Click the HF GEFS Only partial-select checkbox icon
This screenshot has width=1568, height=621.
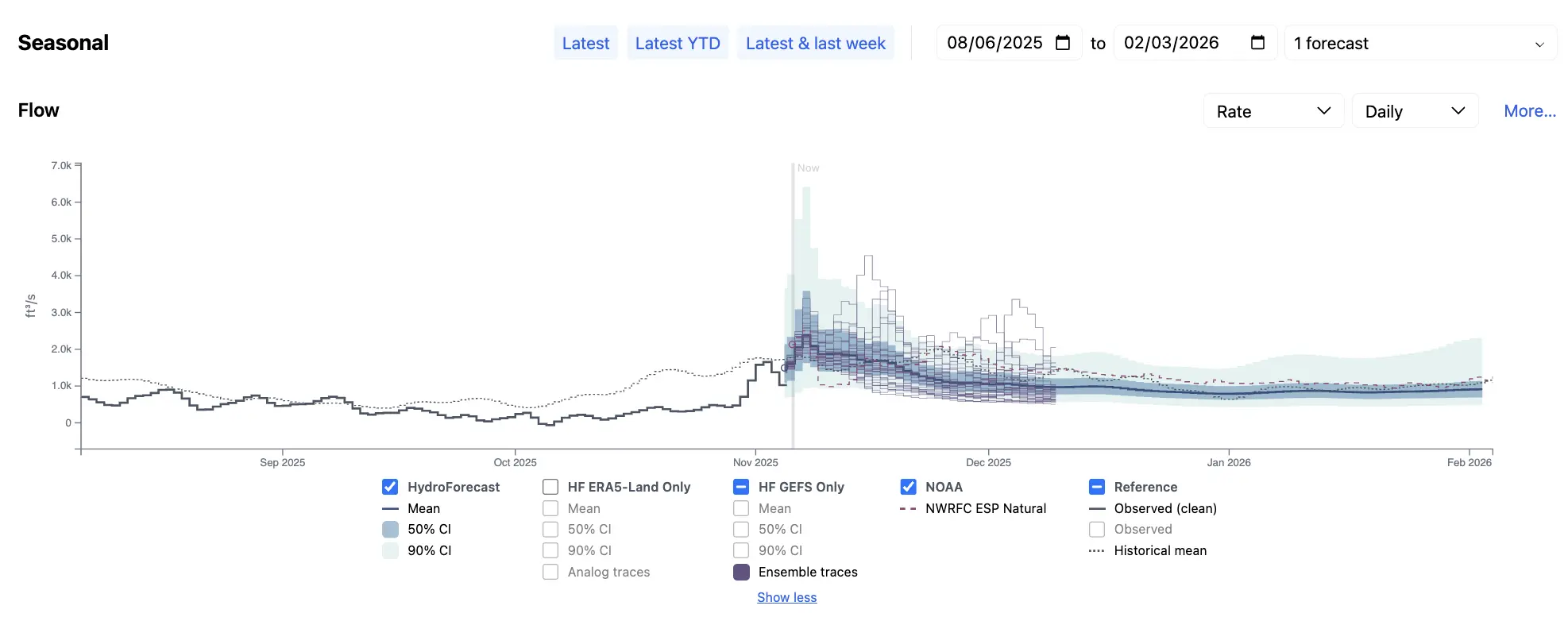coord(741,487)
